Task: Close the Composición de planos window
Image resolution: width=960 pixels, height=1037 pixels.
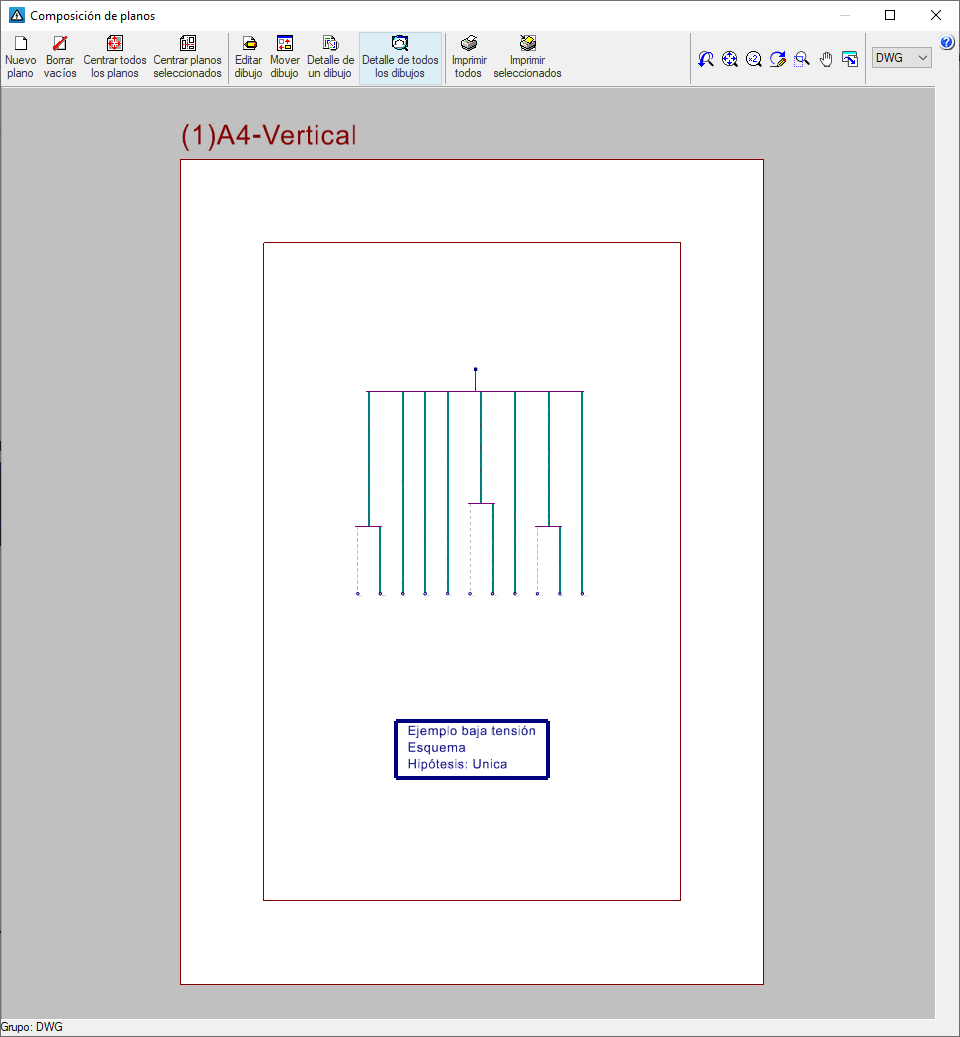Action: [x=936, y=15]
